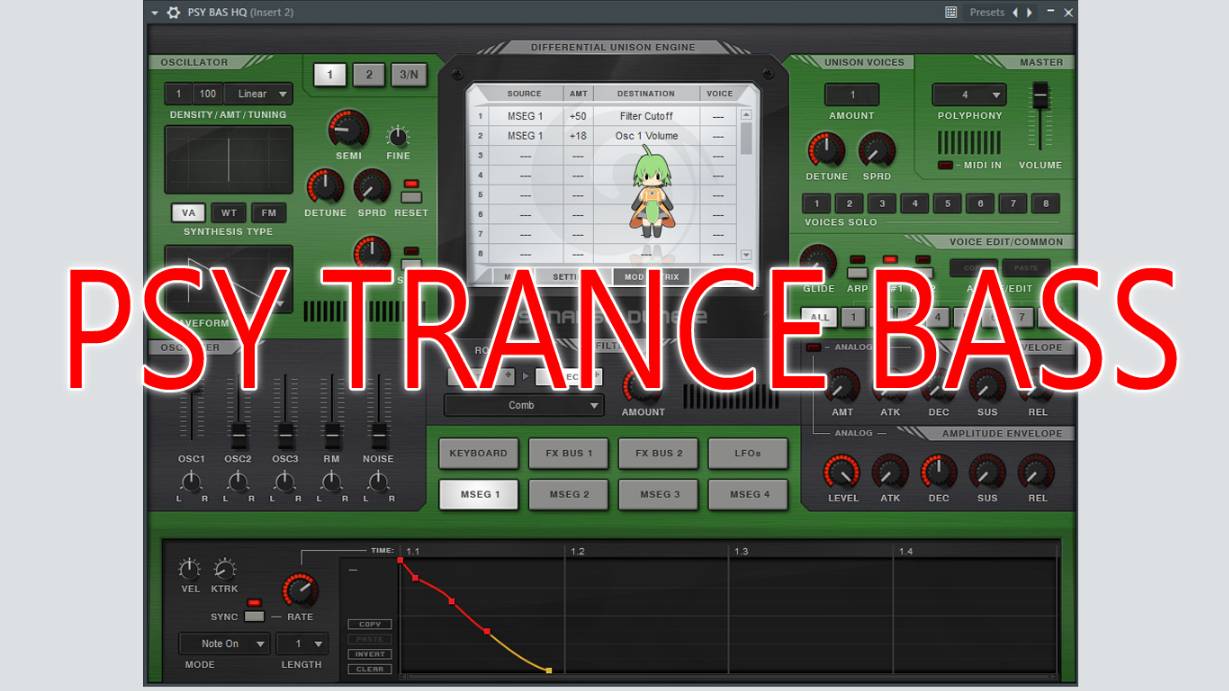Viewport: 1229px width, 691px height.
Task: Click the density/tuning display graph
Action: click(x=229, y=159)
